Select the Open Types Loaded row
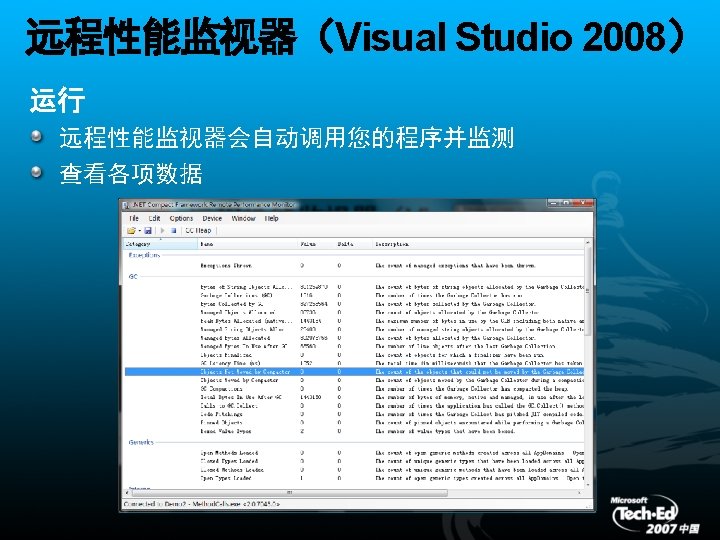720x540 pixels. point(354,478)
